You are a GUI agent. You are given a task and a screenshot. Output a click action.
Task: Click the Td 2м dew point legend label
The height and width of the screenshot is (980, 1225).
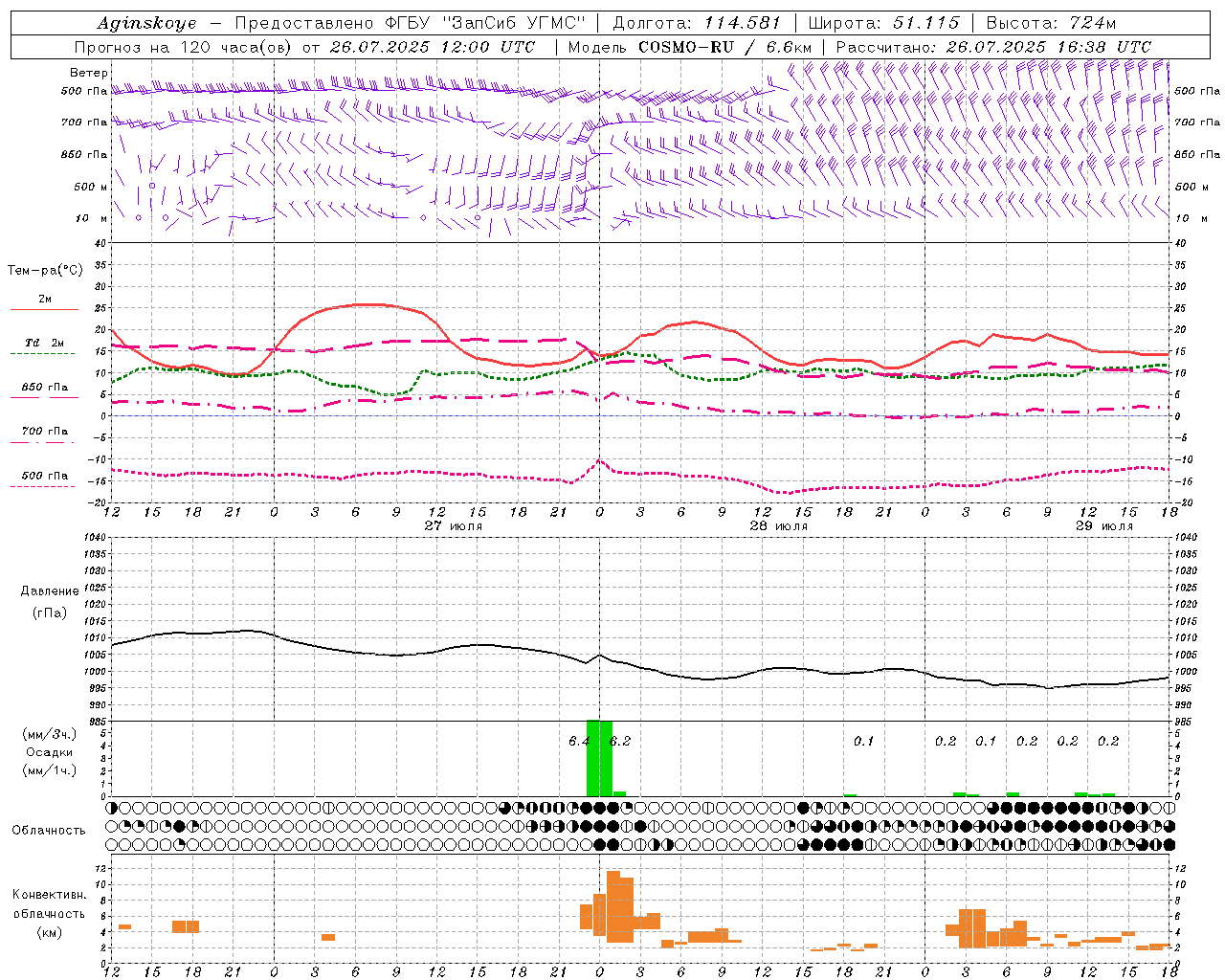pyautogui.click(x=45, y=343)
